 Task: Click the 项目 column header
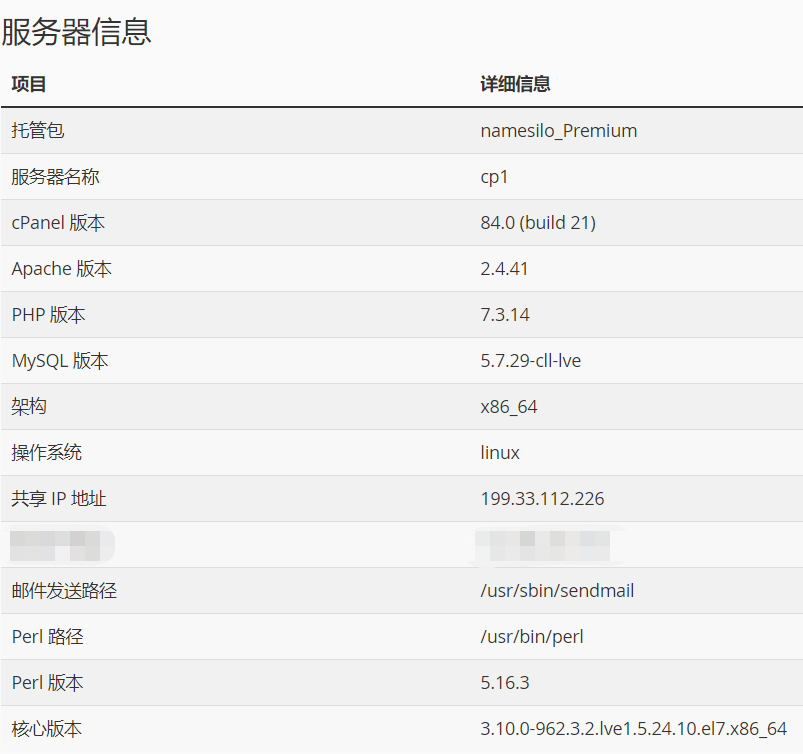(x=29, y=84)
